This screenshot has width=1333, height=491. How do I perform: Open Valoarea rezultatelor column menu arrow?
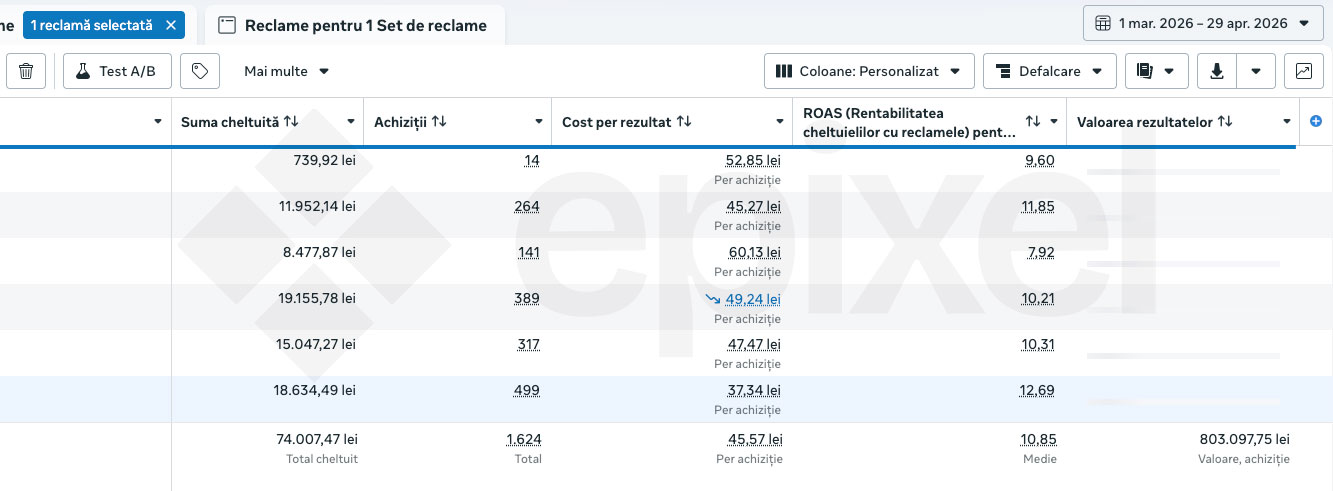pos(1287,122)
